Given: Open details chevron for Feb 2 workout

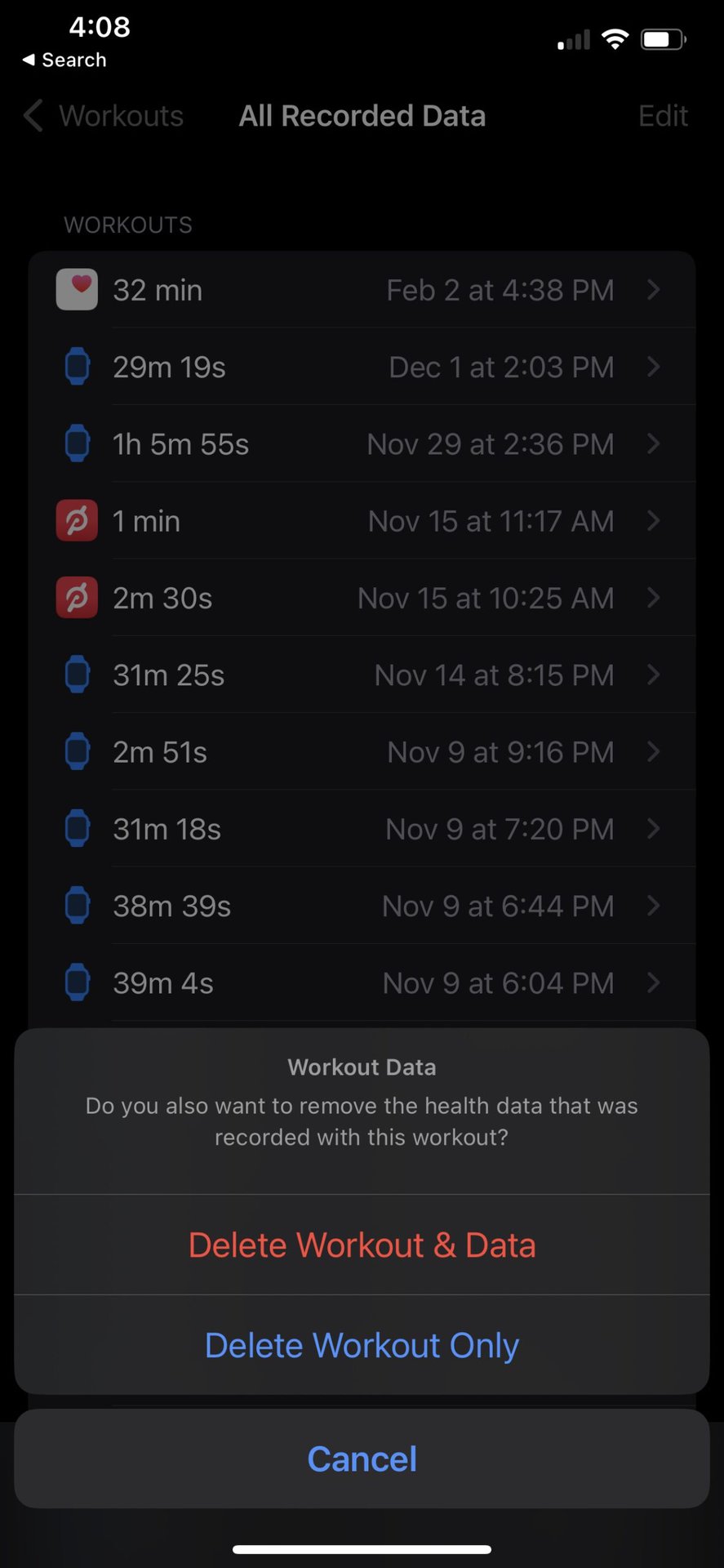Looking at the screenshot, I should pyautogui.click(x=653, y=290).
